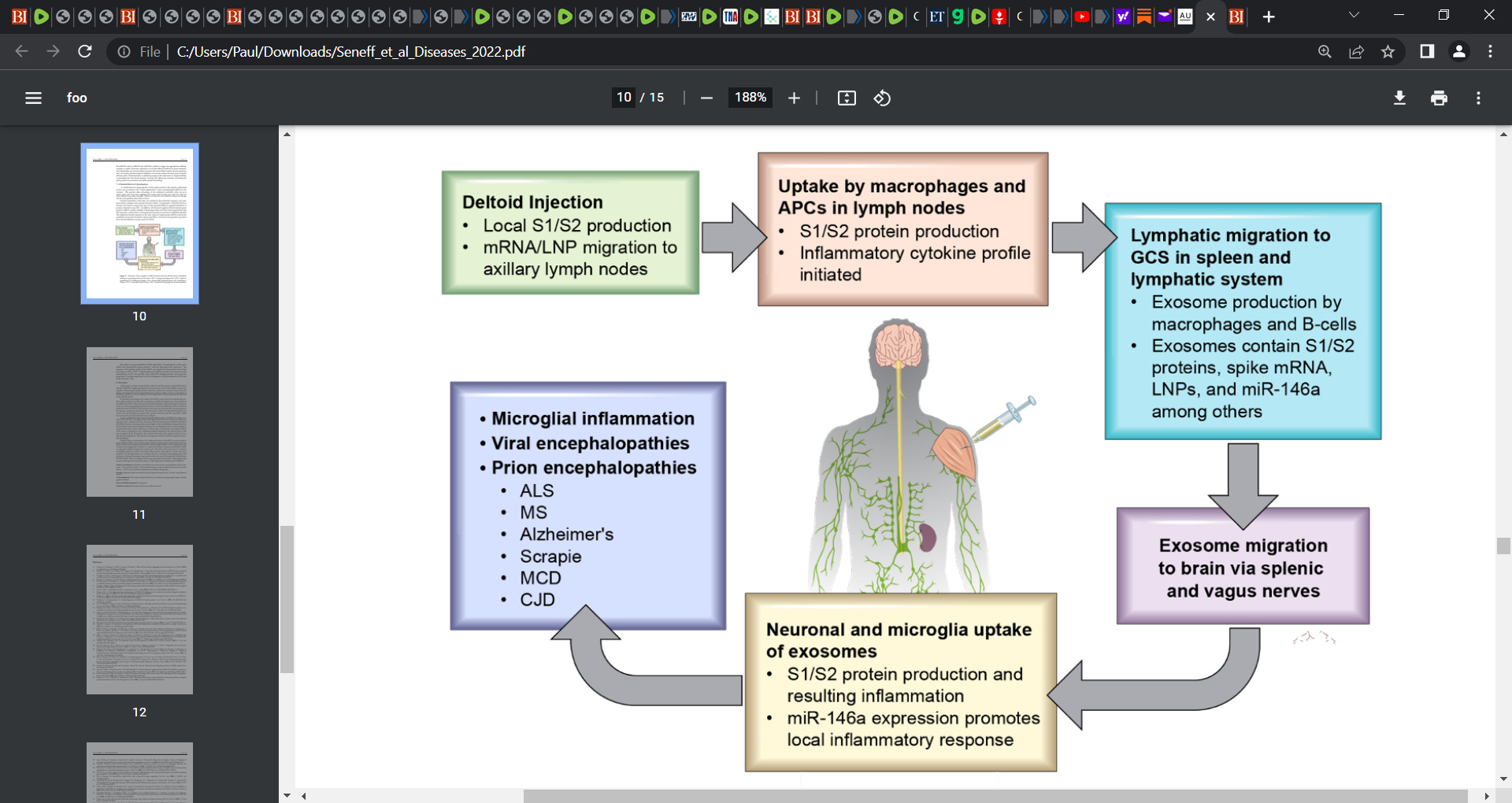The image size is (1512, 803).
Task: Bookmark this tab with the star
Action: pyautogui.click(x=1388, y=51)
